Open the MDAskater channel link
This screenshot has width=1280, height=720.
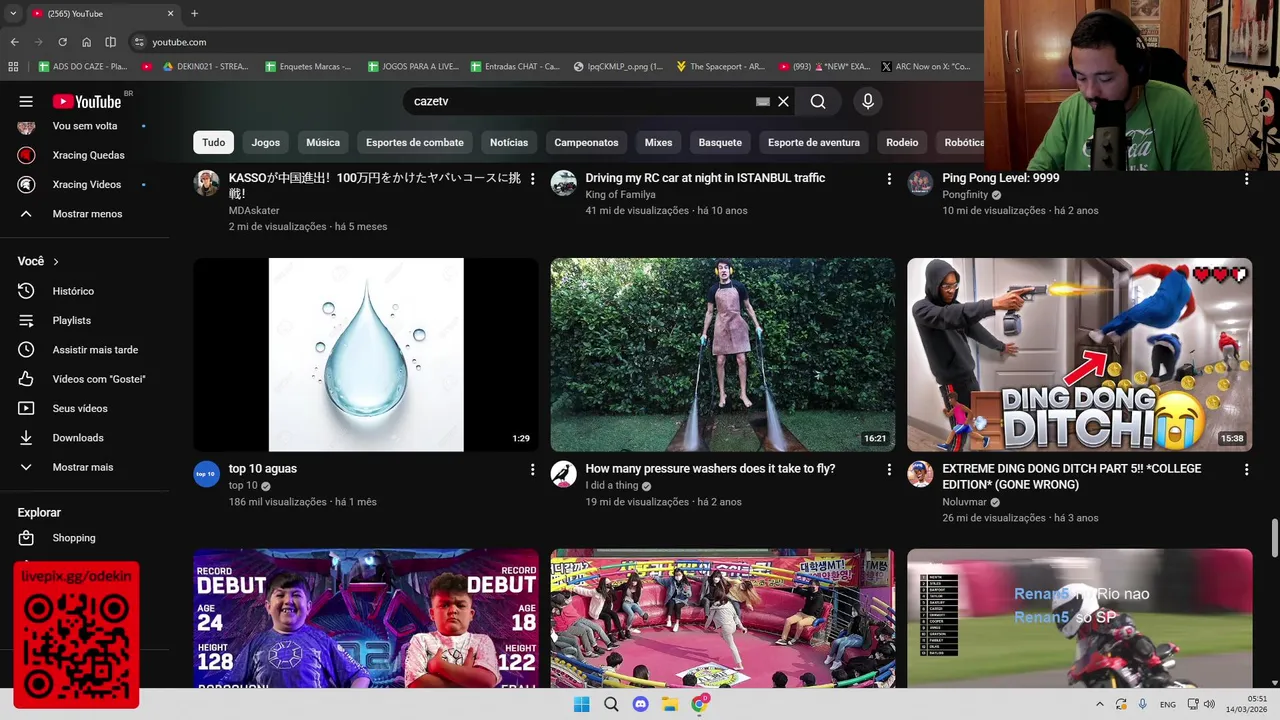pyautogui.click(x=254, y=211)
